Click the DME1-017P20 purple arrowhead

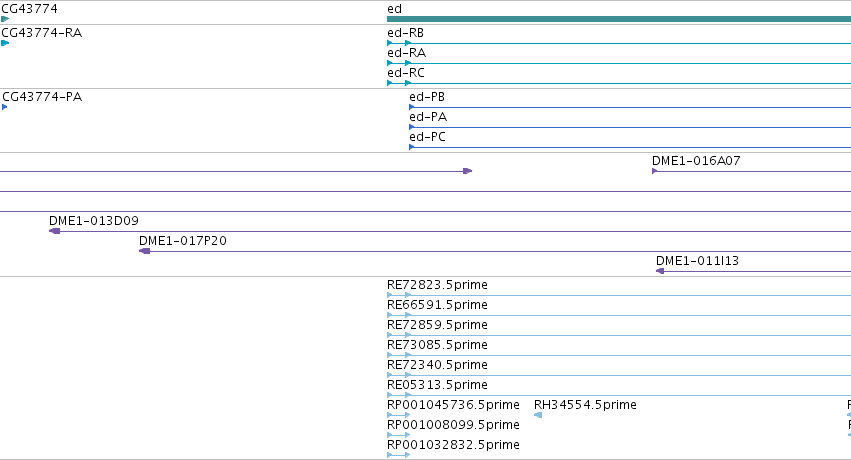(x=144, y=251)
